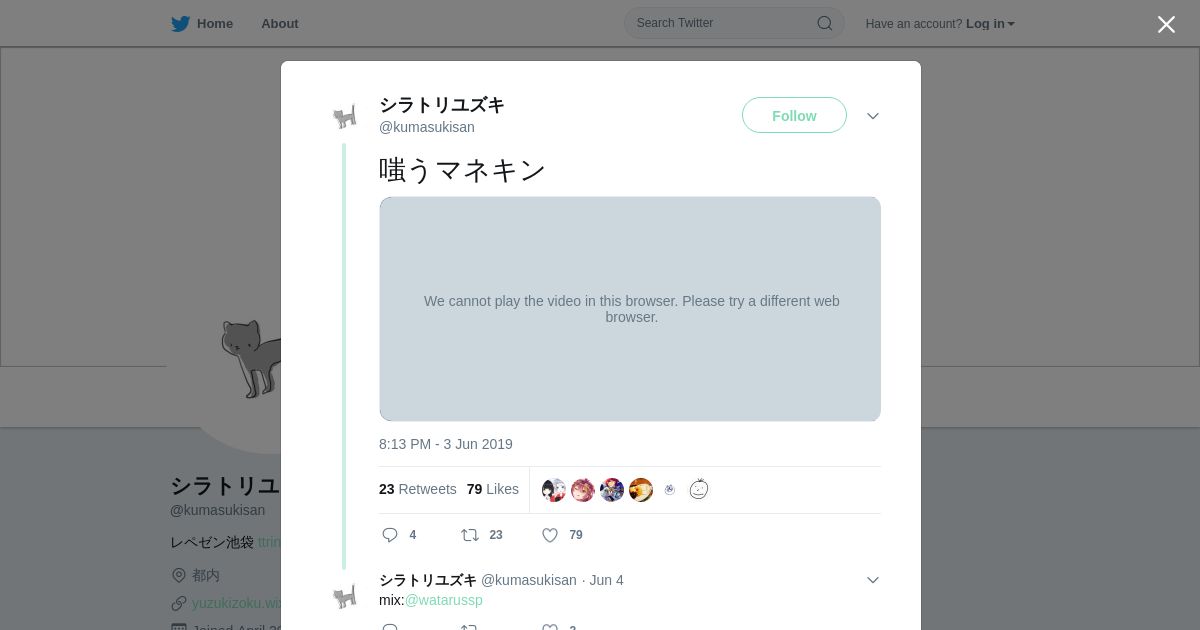Click the retweet icon under the tweet
1200x630 pixels.
[469, 535]
